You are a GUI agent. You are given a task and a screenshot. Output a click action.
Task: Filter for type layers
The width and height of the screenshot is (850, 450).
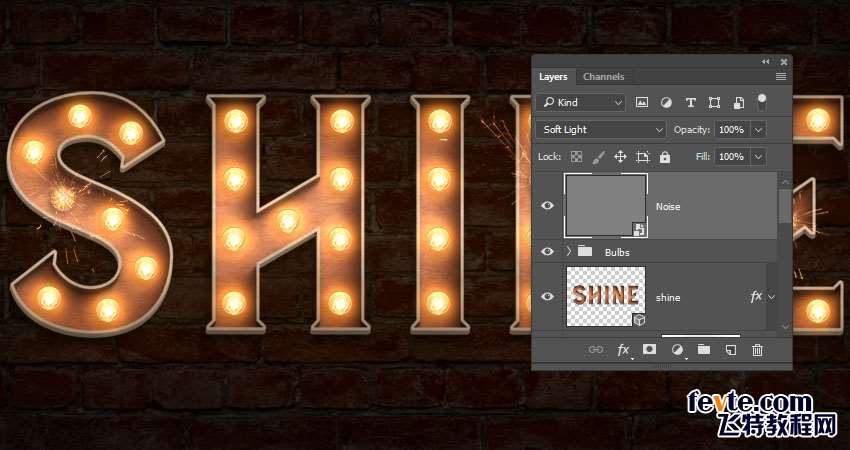691,102
